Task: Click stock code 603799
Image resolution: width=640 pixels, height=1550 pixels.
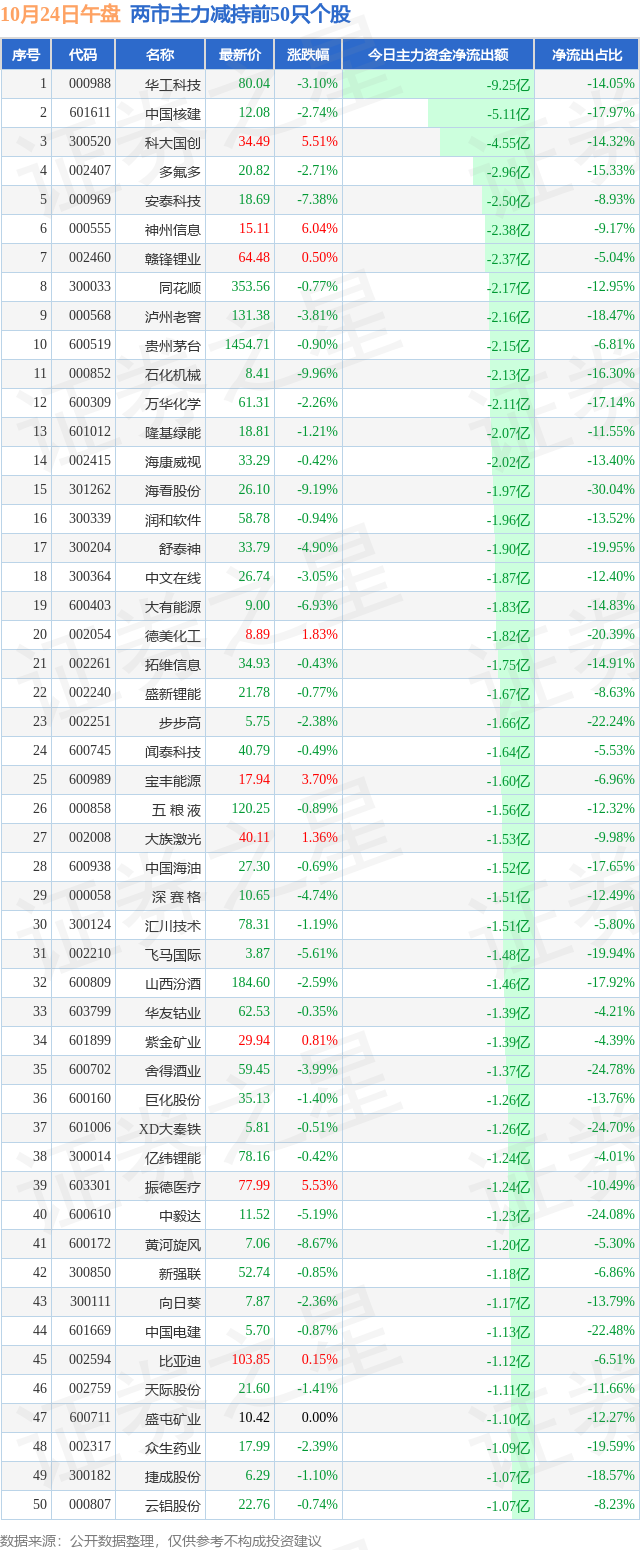Action: [x=90, y=1012]
